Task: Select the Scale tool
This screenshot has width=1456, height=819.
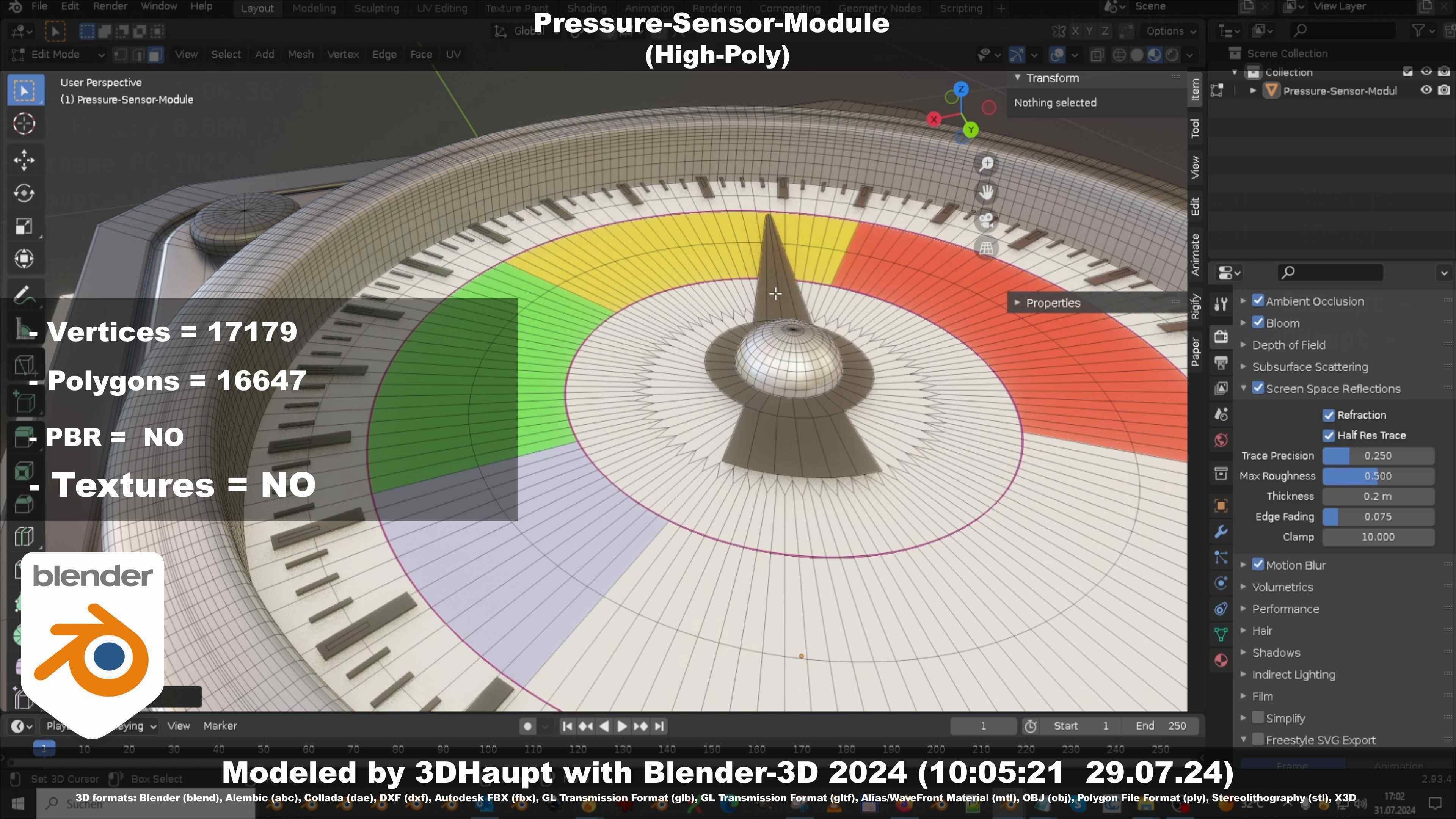Action: click(x=24, y=226)
